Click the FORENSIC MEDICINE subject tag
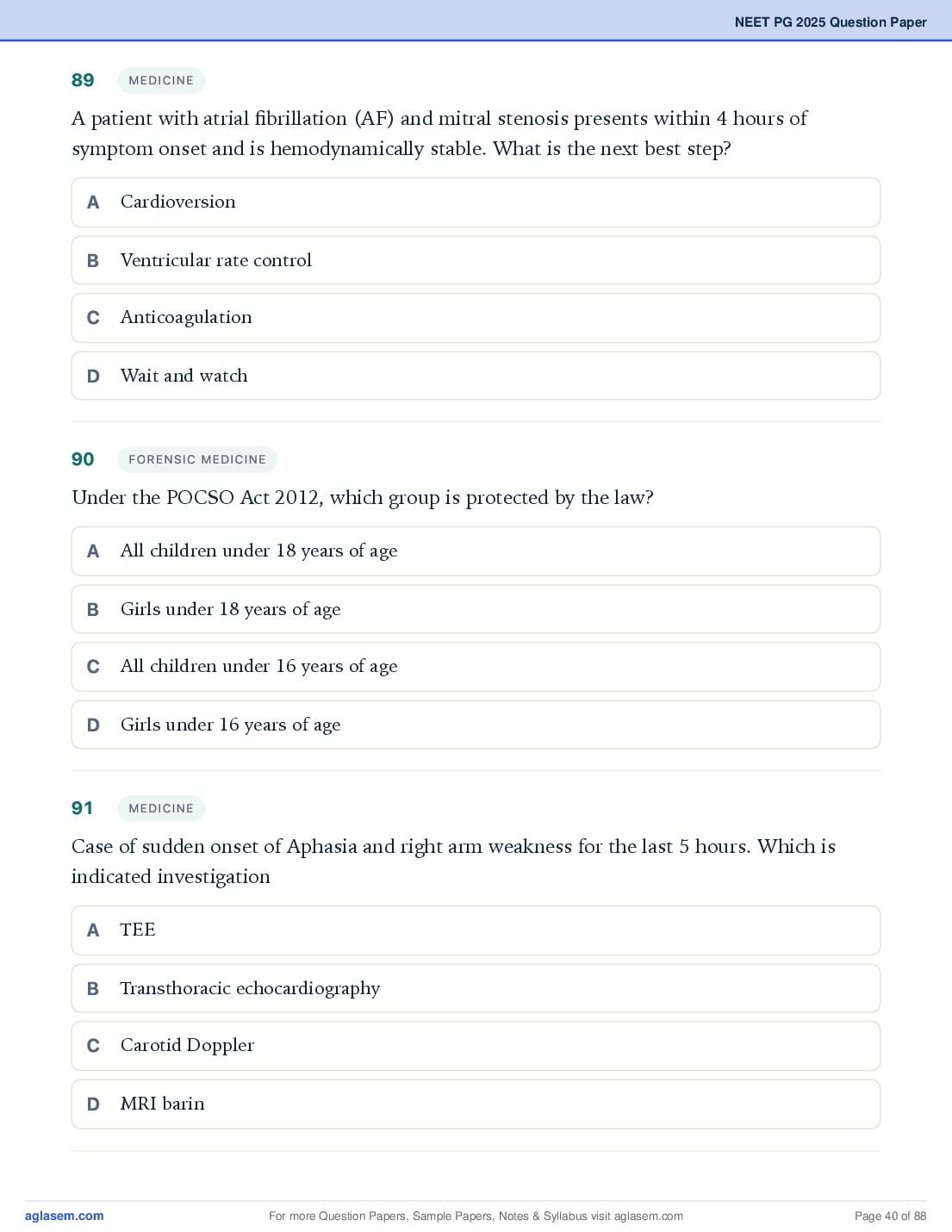952x1232 pixels. click(x=197, y=459)
